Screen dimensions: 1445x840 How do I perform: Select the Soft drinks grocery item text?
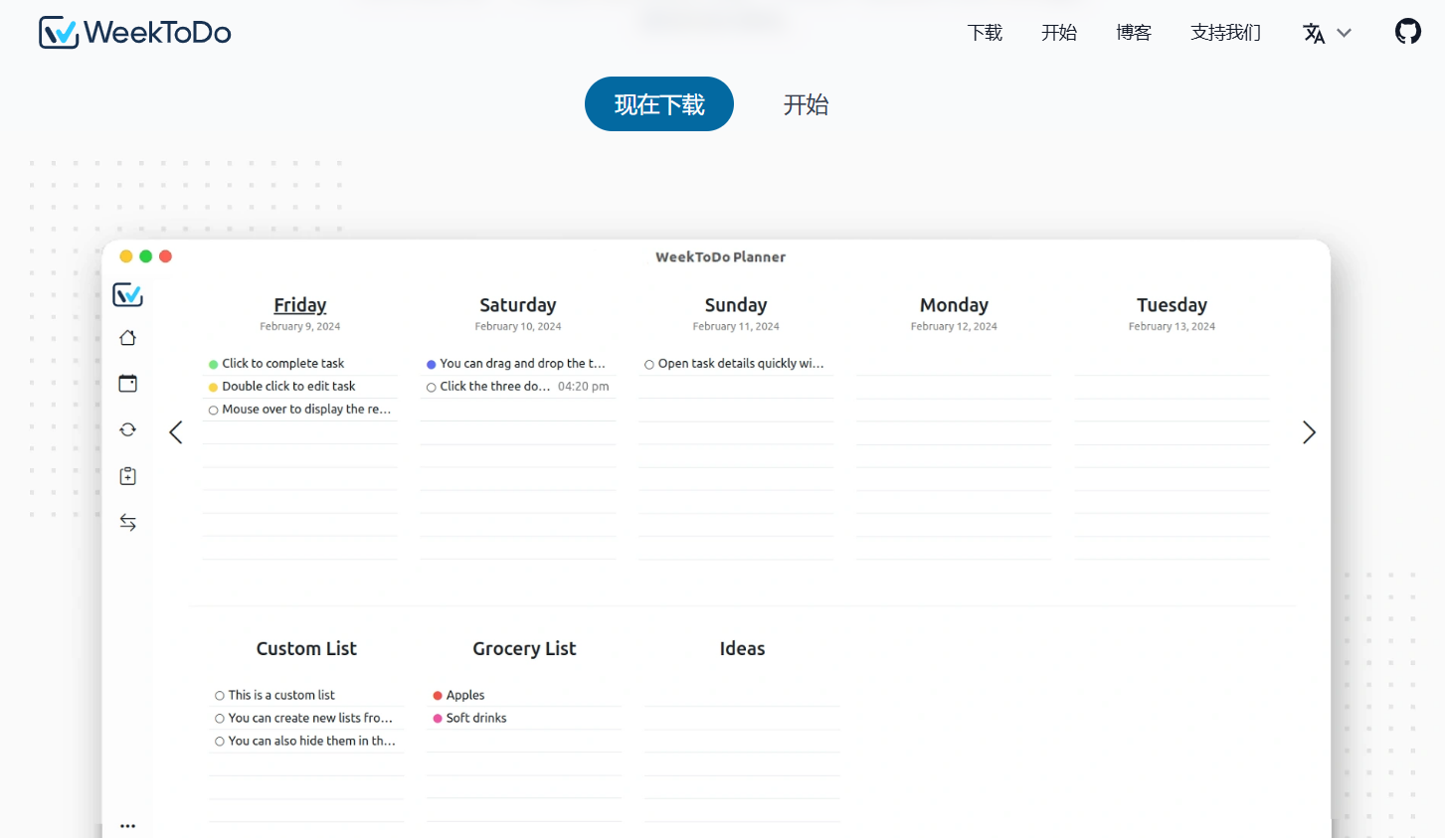pos(476,718)
